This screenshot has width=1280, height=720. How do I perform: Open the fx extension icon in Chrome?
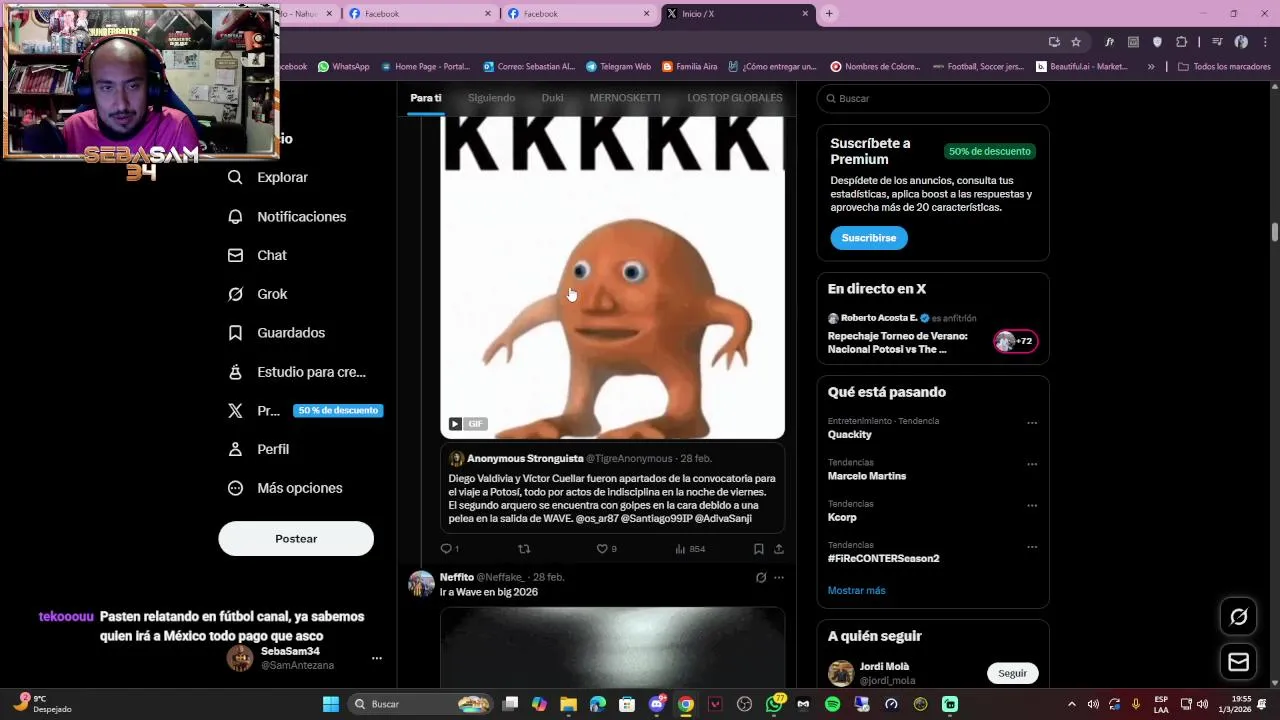tap(1110, 42)
